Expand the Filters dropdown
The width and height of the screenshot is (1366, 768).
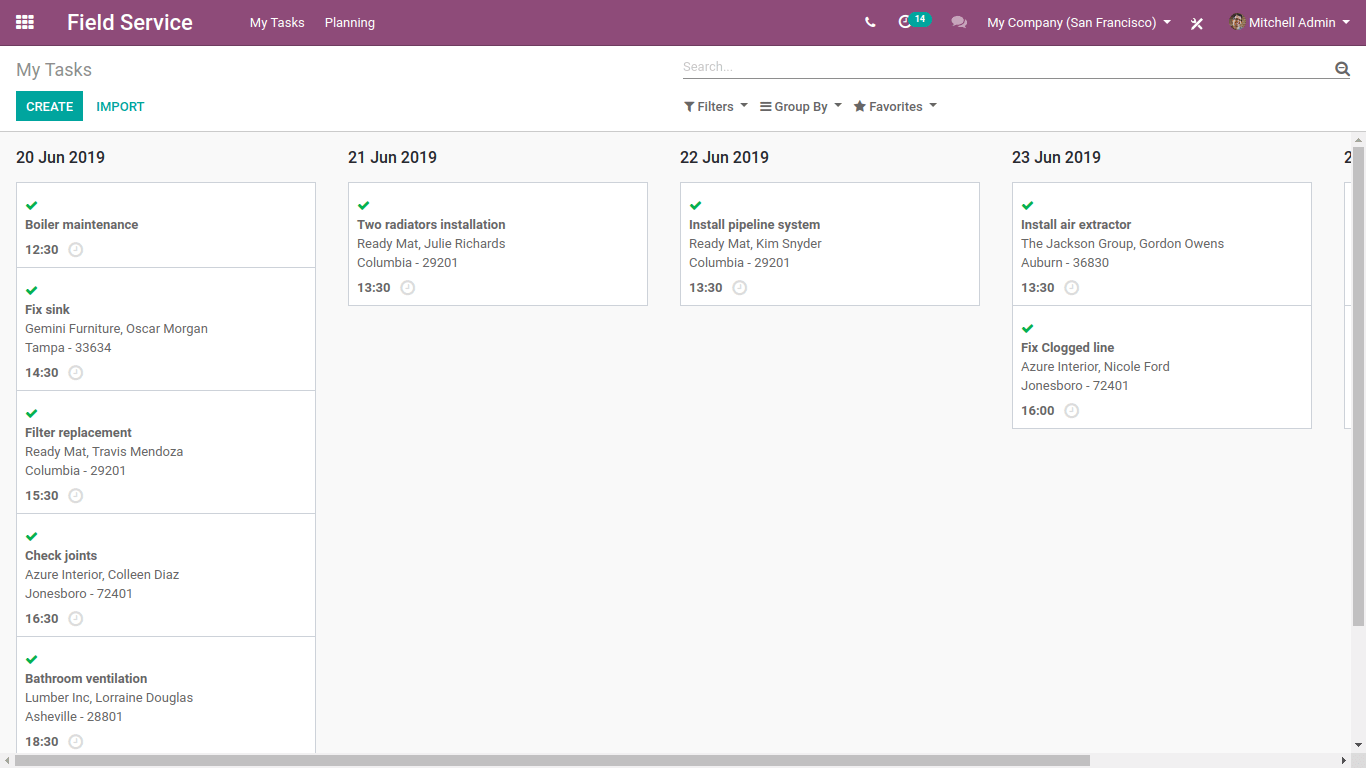pyautogui.click(x=716, y=107)
